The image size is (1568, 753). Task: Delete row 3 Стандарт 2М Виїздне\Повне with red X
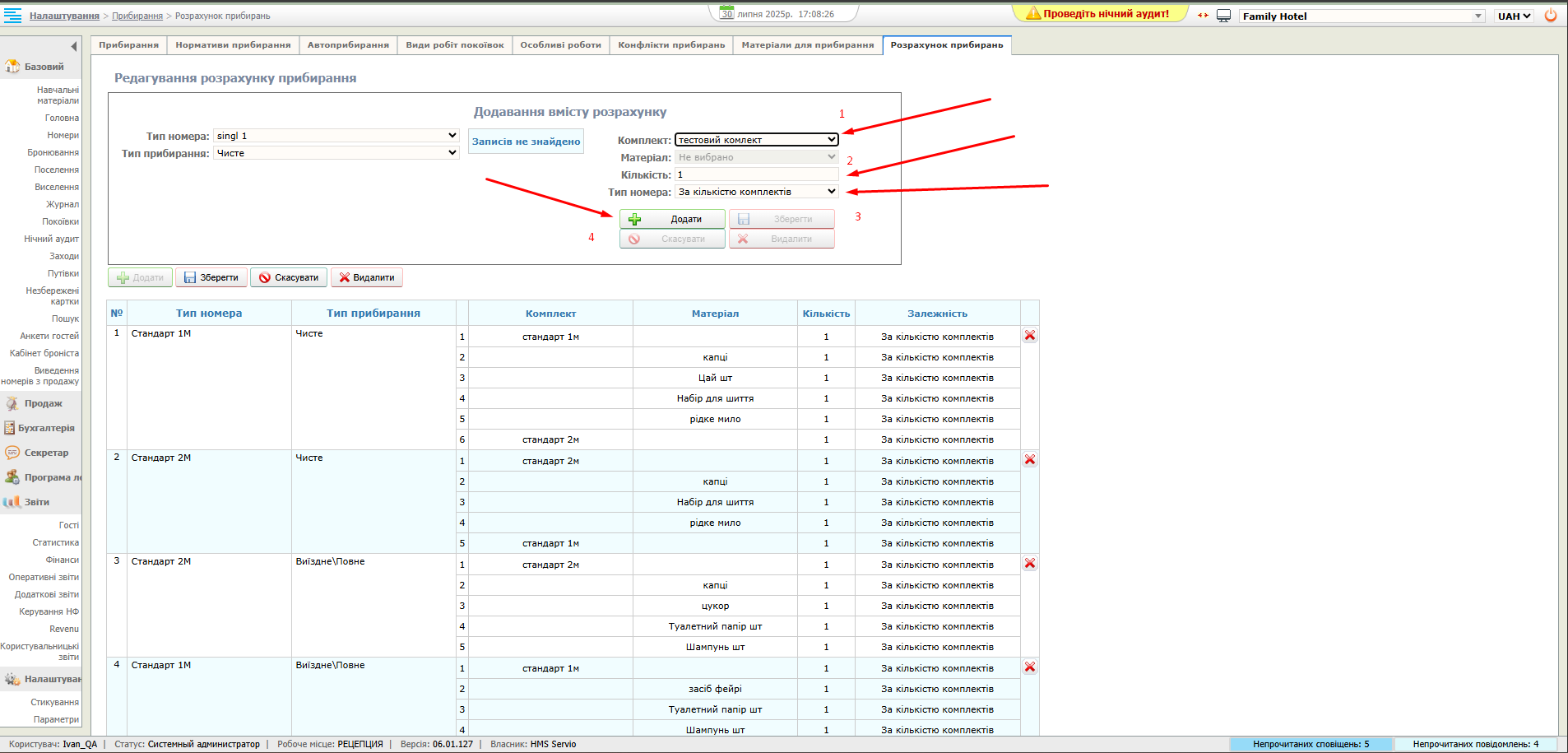click(x=1029, y=564)
